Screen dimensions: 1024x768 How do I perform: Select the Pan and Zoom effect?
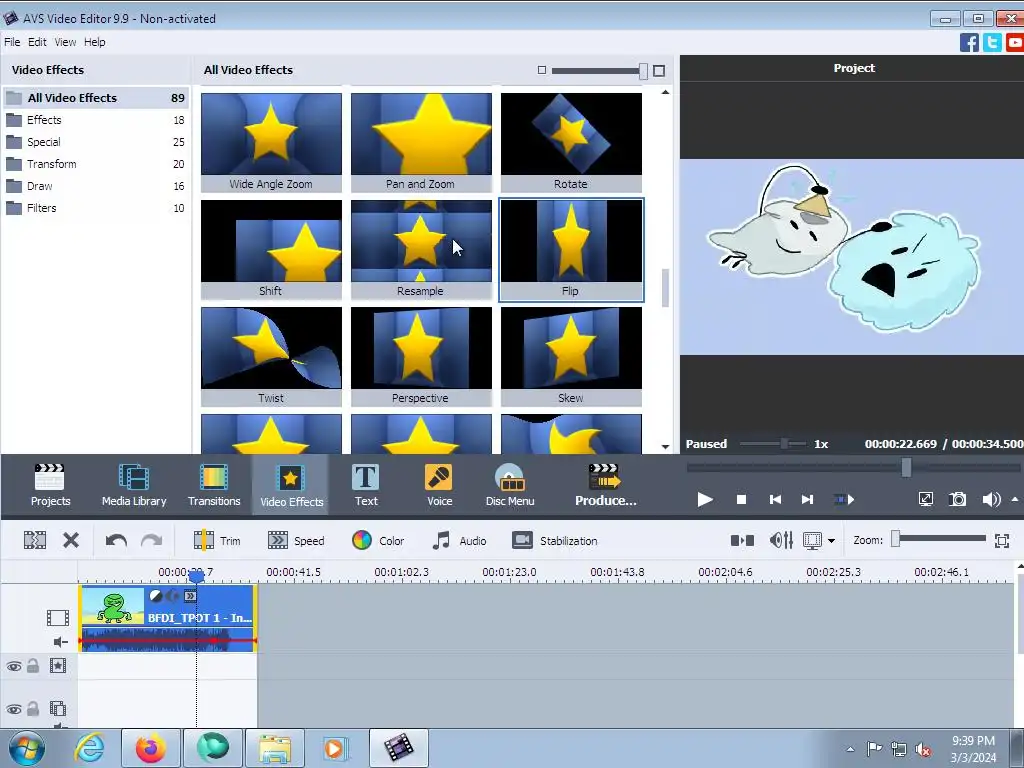421,142
